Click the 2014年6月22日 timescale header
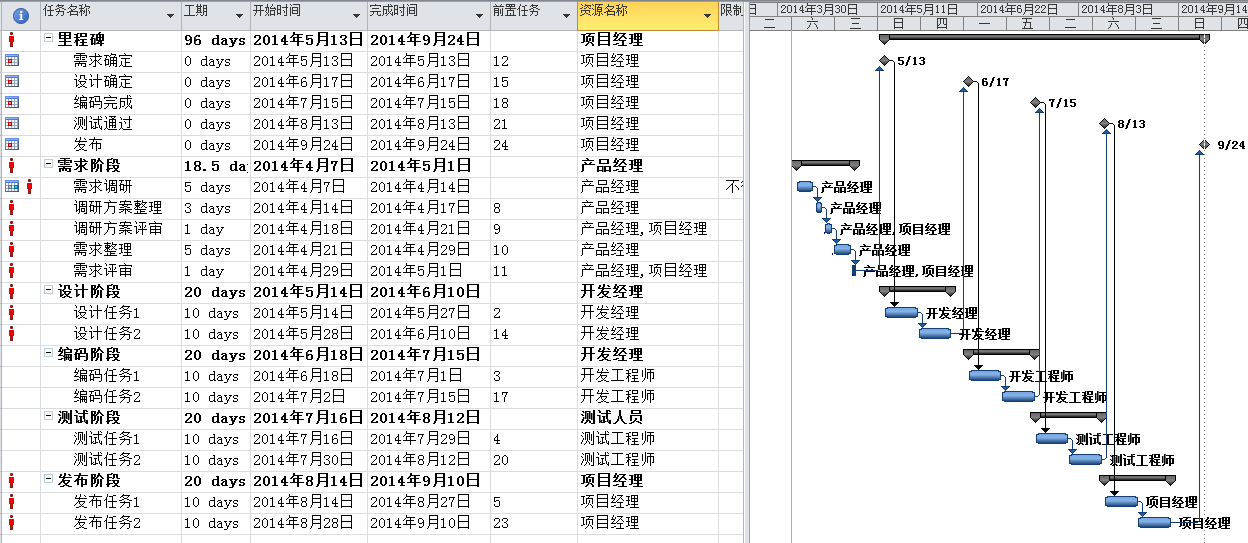Image resolution: width=1248 pixels, height=543 pixels. 1028,8
